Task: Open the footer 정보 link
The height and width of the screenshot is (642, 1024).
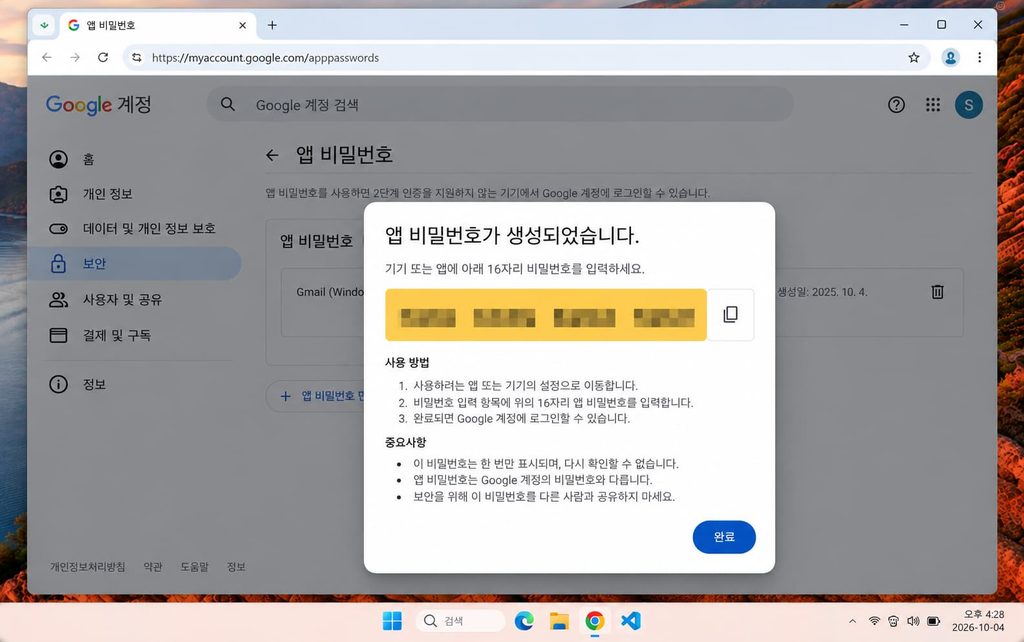Action: point(236,566)
